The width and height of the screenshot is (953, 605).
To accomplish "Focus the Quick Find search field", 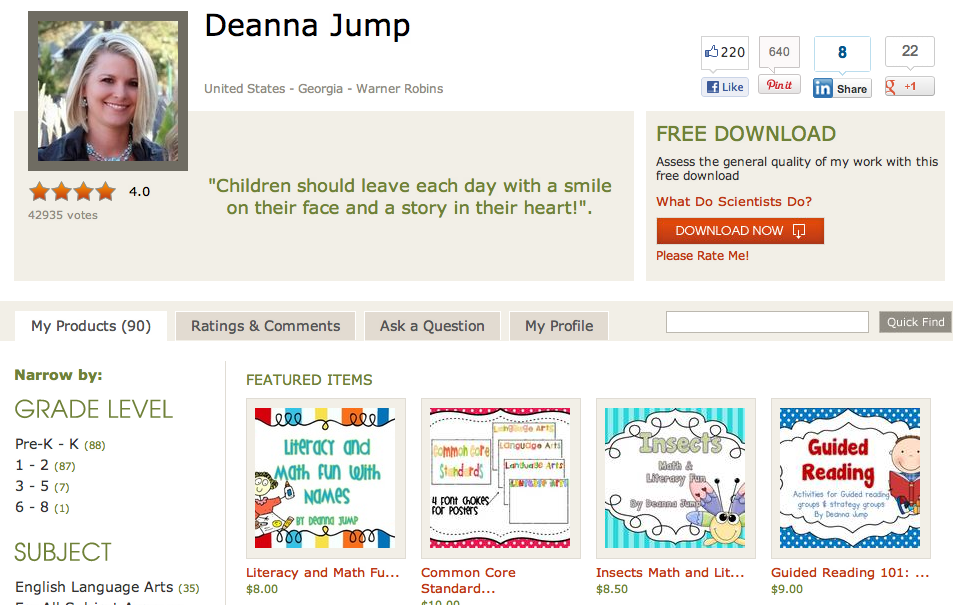I will tap(767, 322).
